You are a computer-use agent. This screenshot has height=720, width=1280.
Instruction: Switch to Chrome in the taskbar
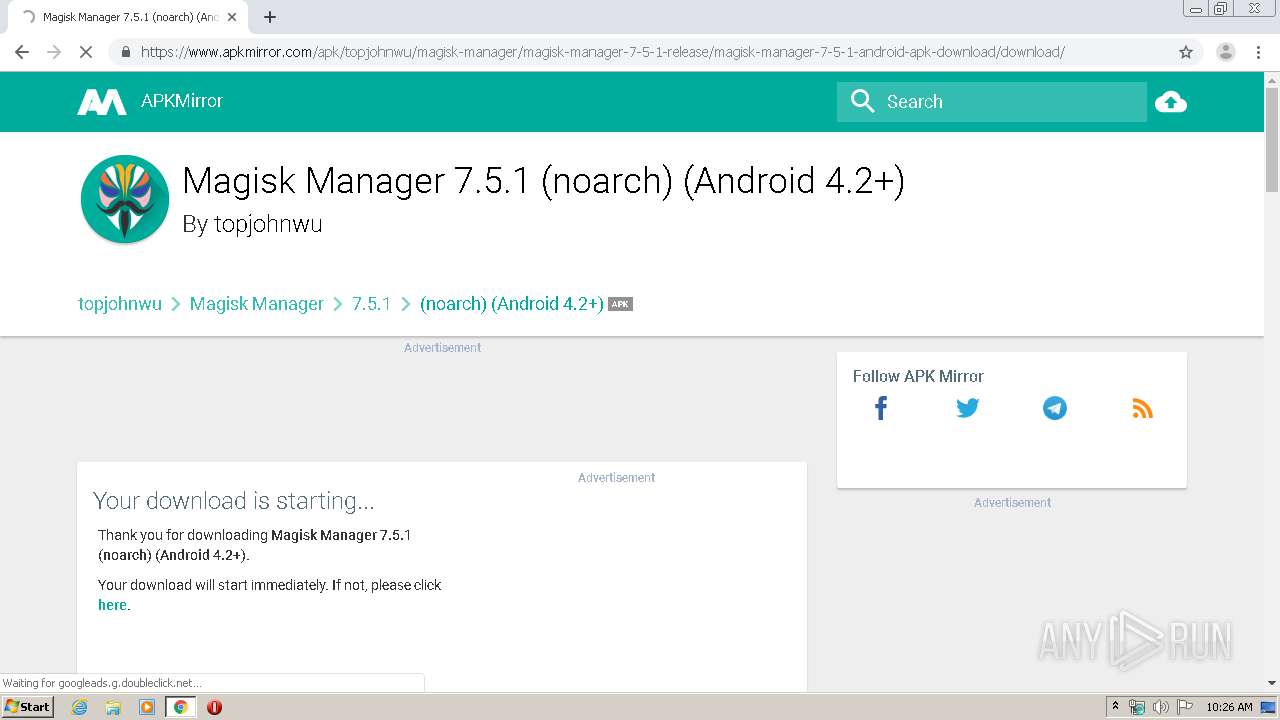tap(180, 707)
